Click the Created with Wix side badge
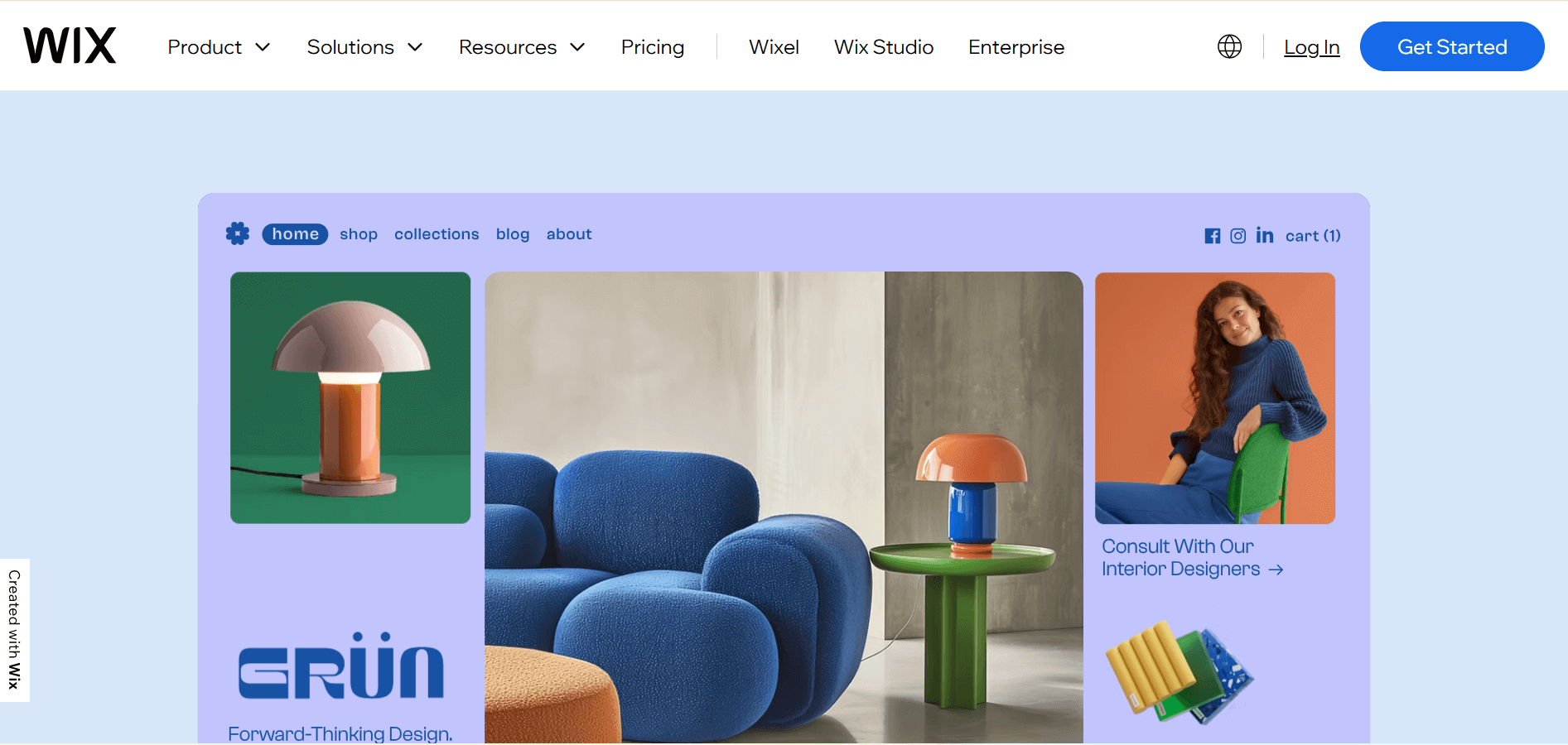 [x=14, y=630]
